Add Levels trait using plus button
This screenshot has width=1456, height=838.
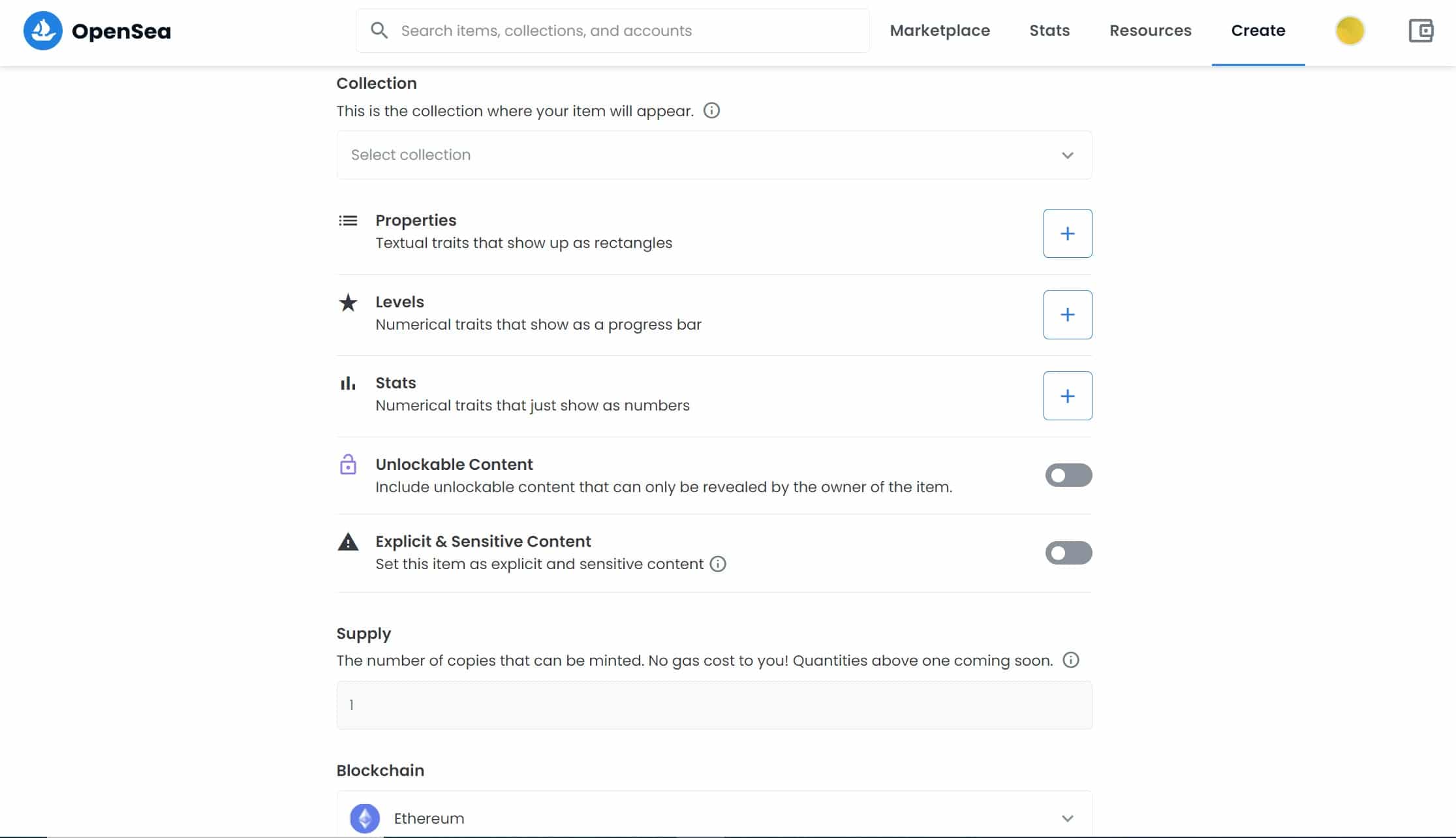coord(1067,315)
